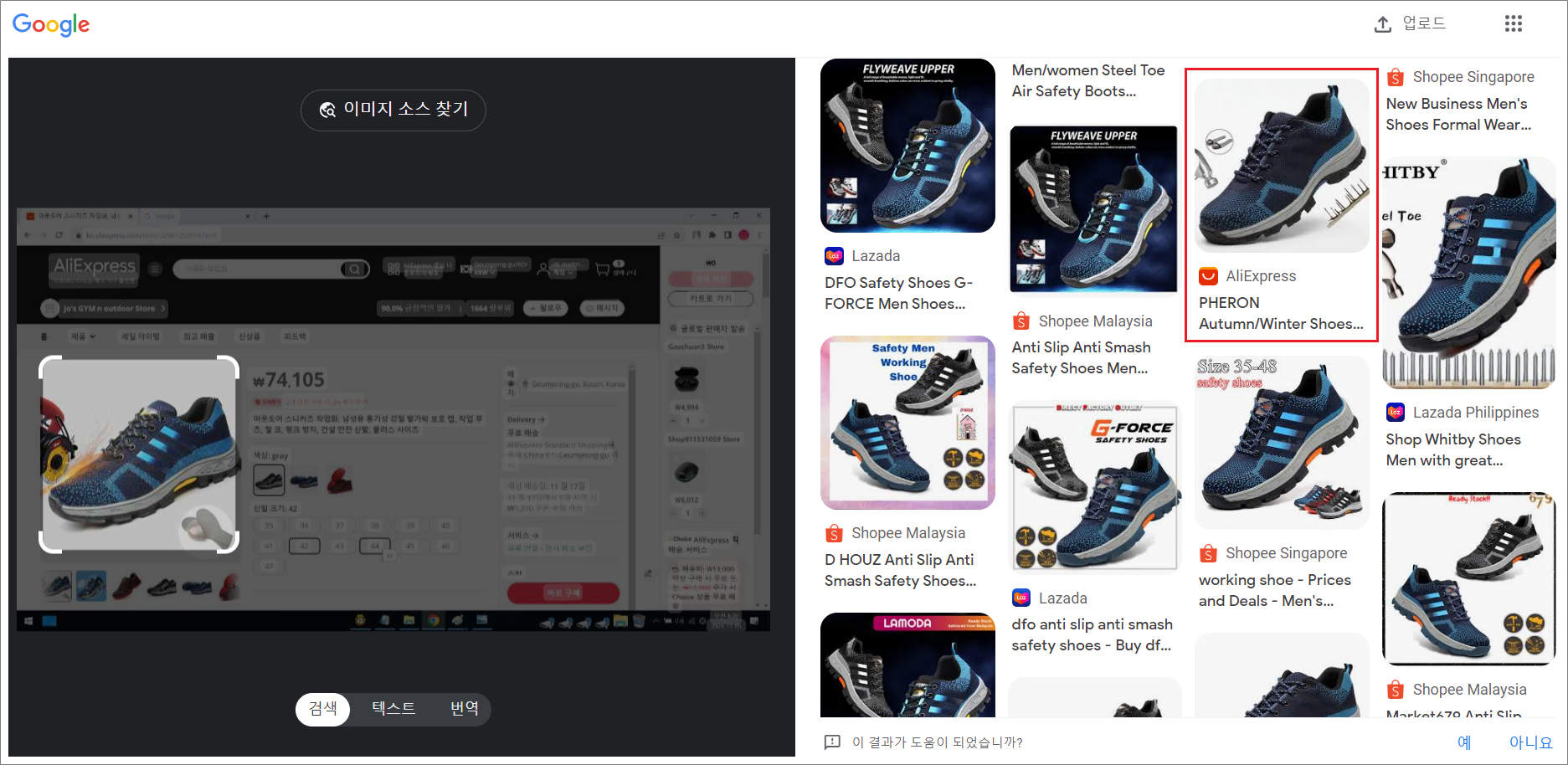
Task: Click Lazada icon beside DFO Safety Shoes
Action: point(834,256)
